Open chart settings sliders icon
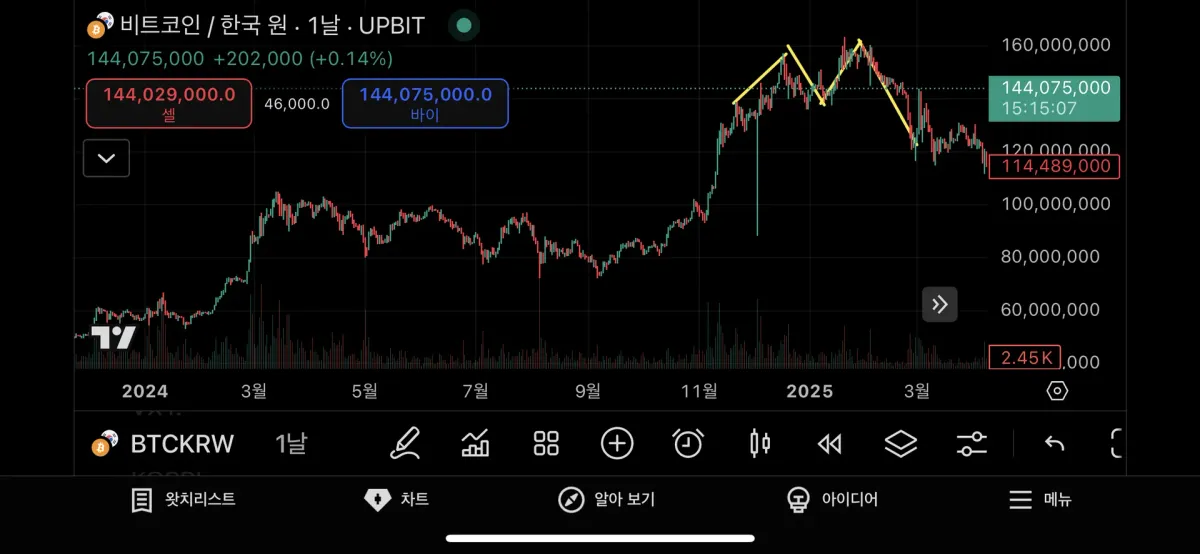Image resolution: width=1200 pixels, height=554 pixels. [x=972, y=443]
